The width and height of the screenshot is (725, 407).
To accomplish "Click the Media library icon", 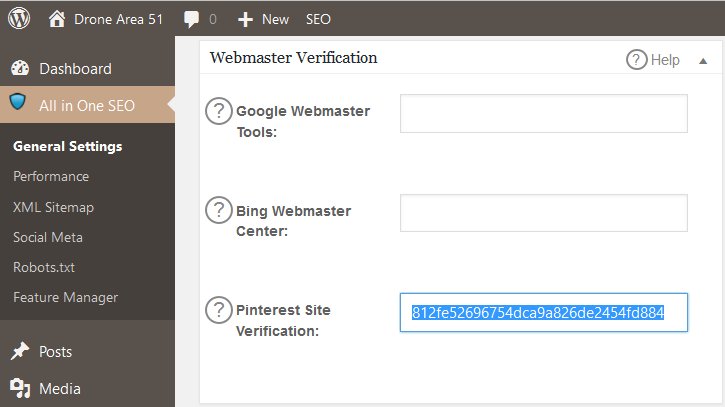I will coord(20,388).
